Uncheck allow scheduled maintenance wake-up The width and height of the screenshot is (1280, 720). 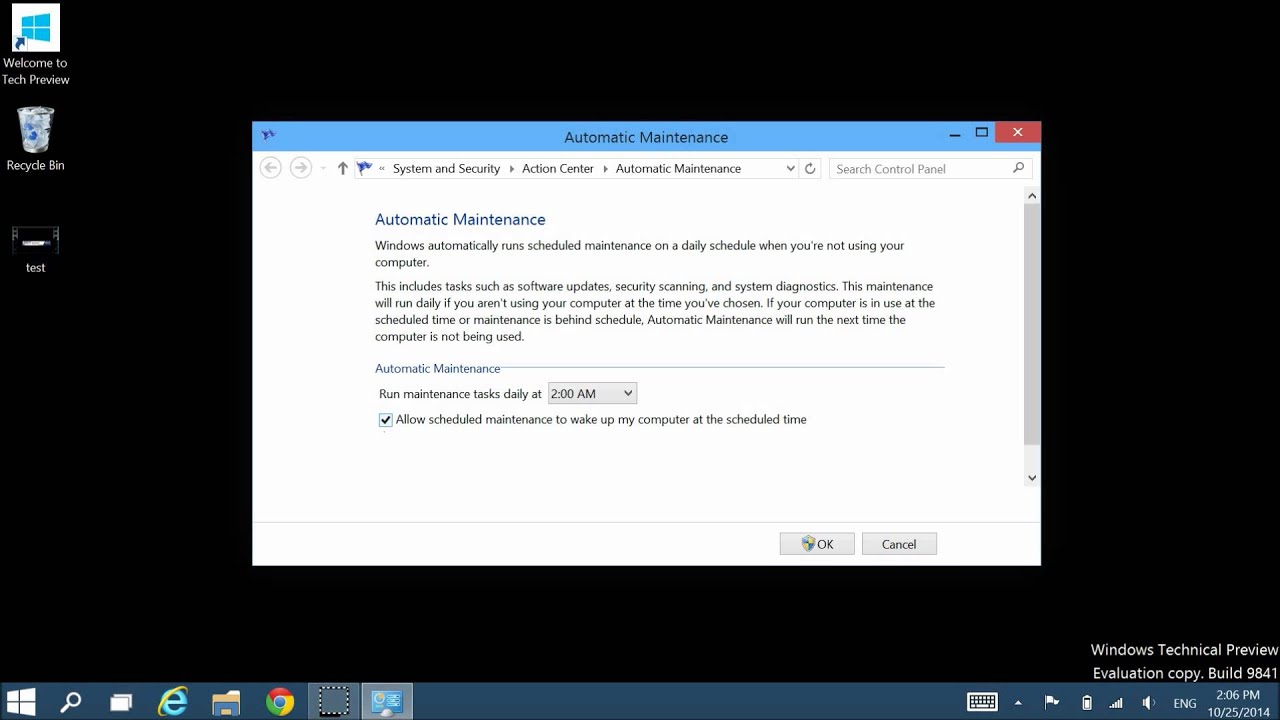click(x=386, y=420)
